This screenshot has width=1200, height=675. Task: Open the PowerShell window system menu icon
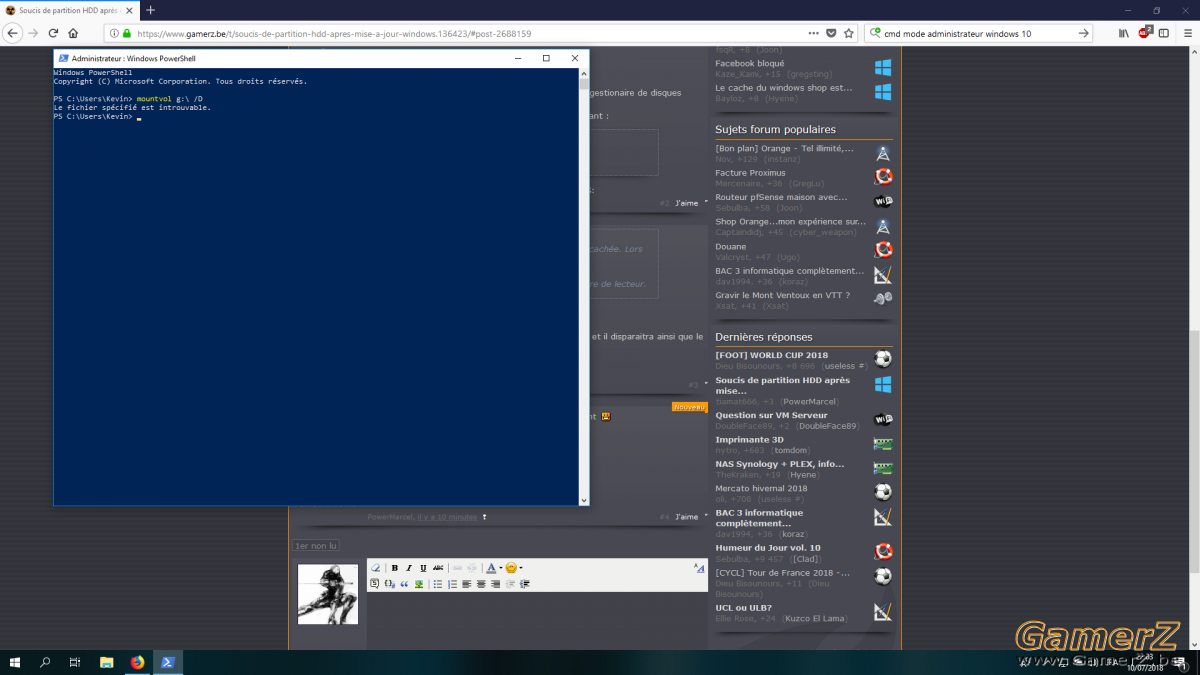[63, 58]
